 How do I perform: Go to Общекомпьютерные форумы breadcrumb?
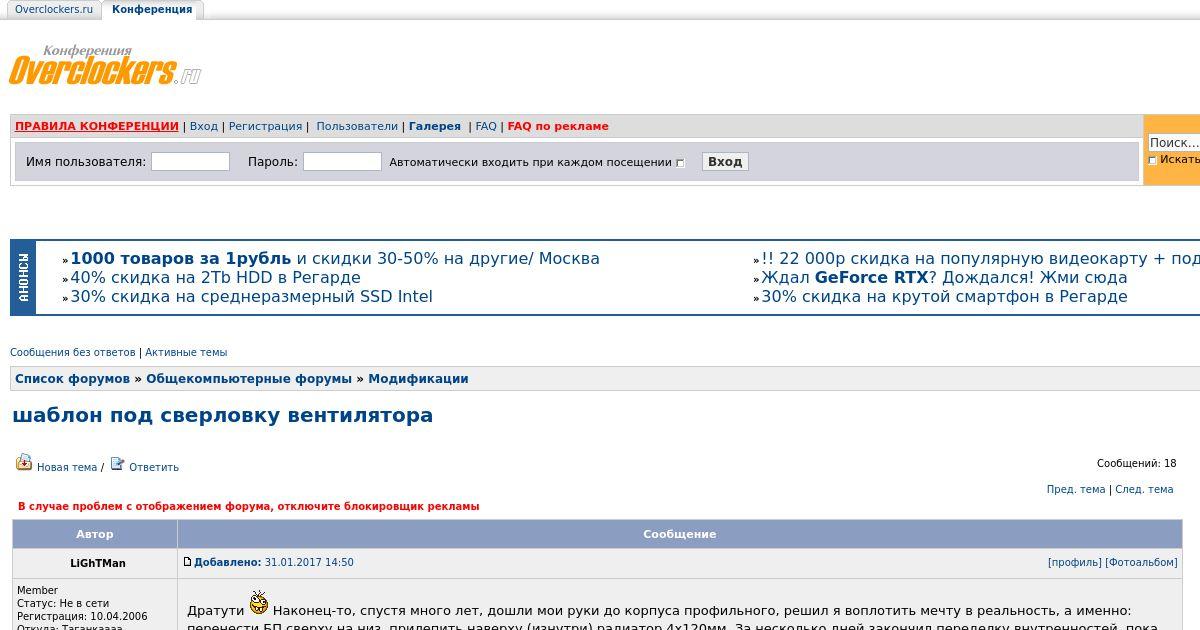[249, 378]
